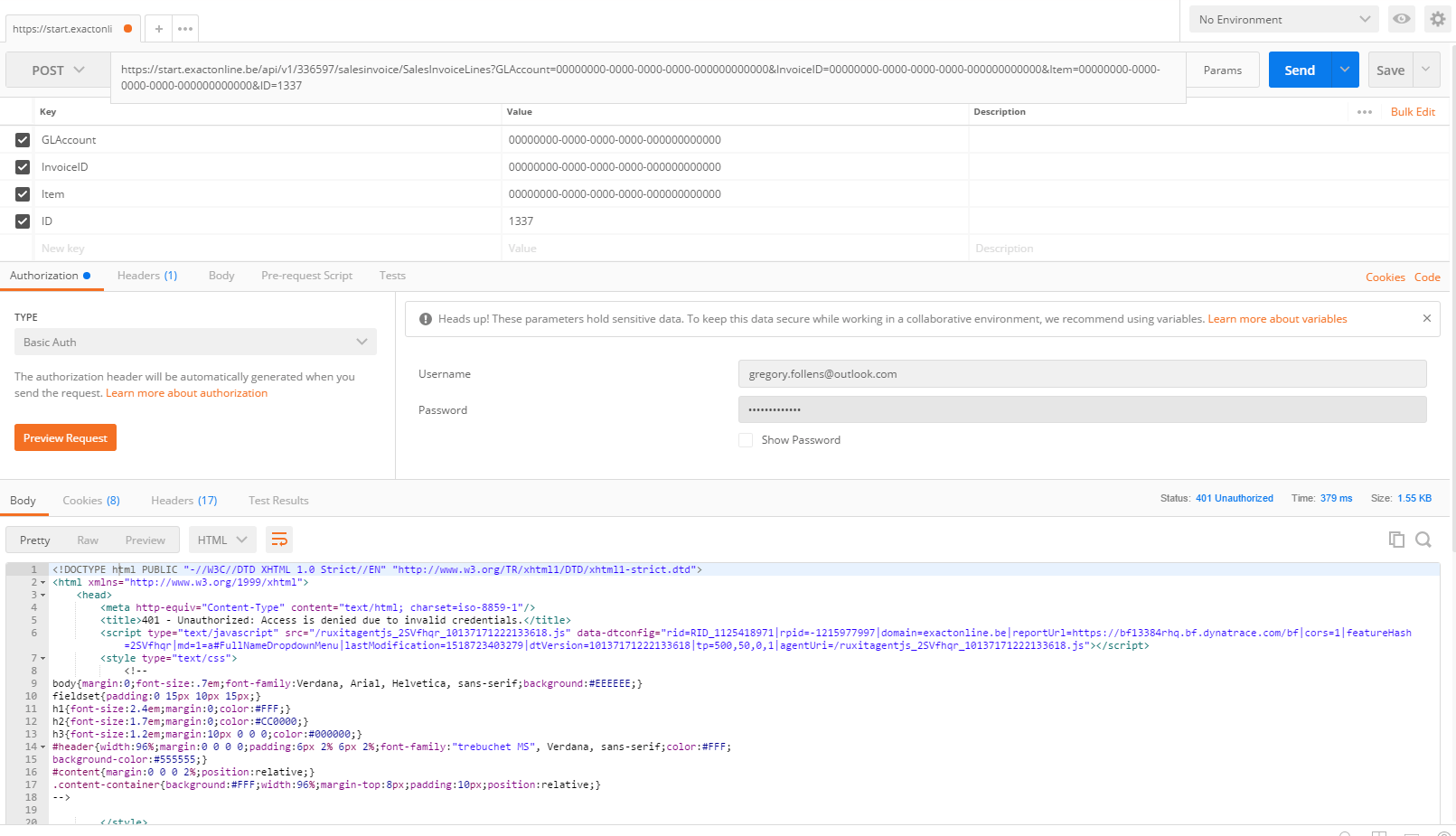This screenshot has height=836, width=1456.
Task: Follow Learn more about variables link
Action: 1277,319
